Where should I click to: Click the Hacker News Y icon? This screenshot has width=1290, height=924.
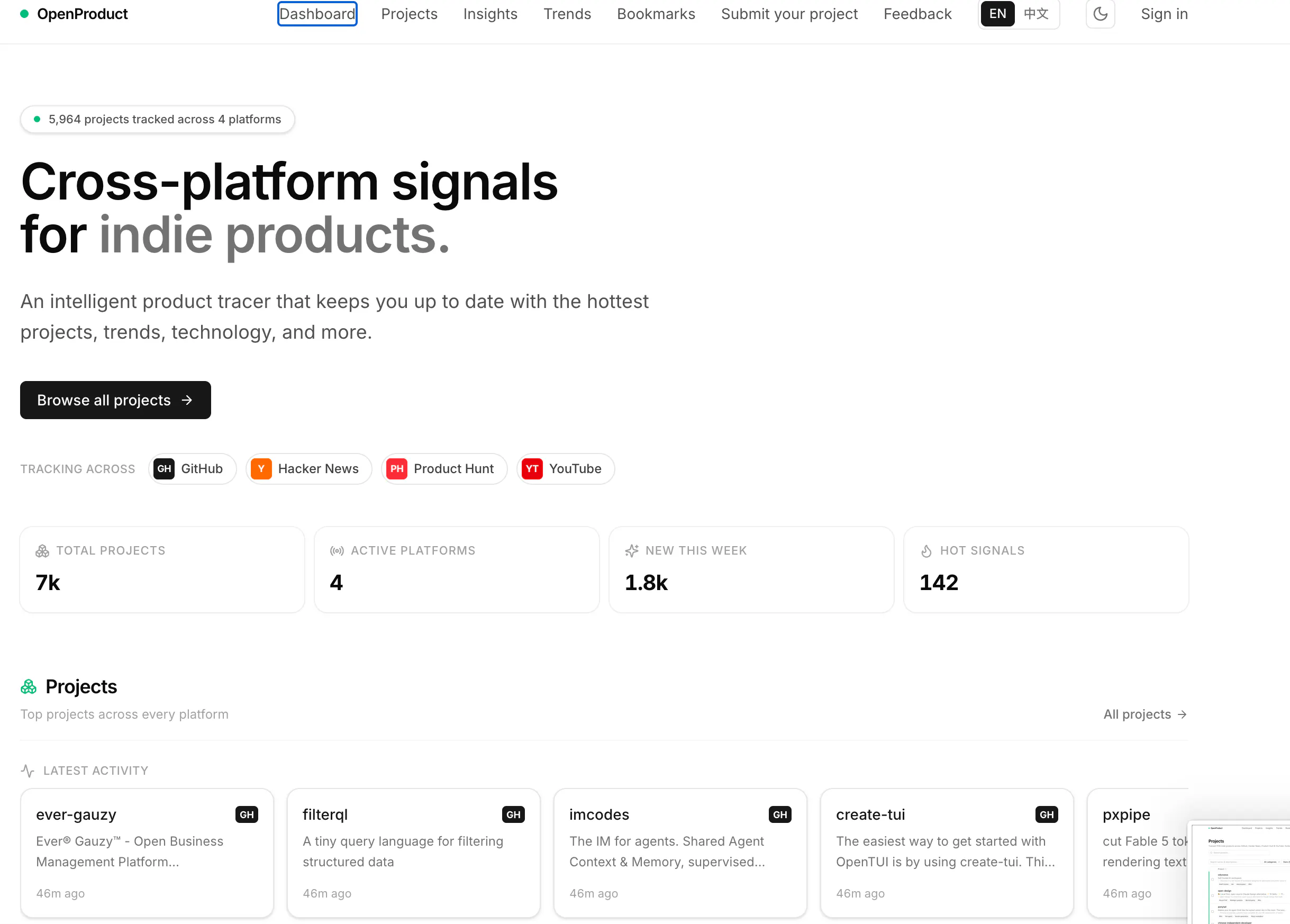tap(261, 469)
